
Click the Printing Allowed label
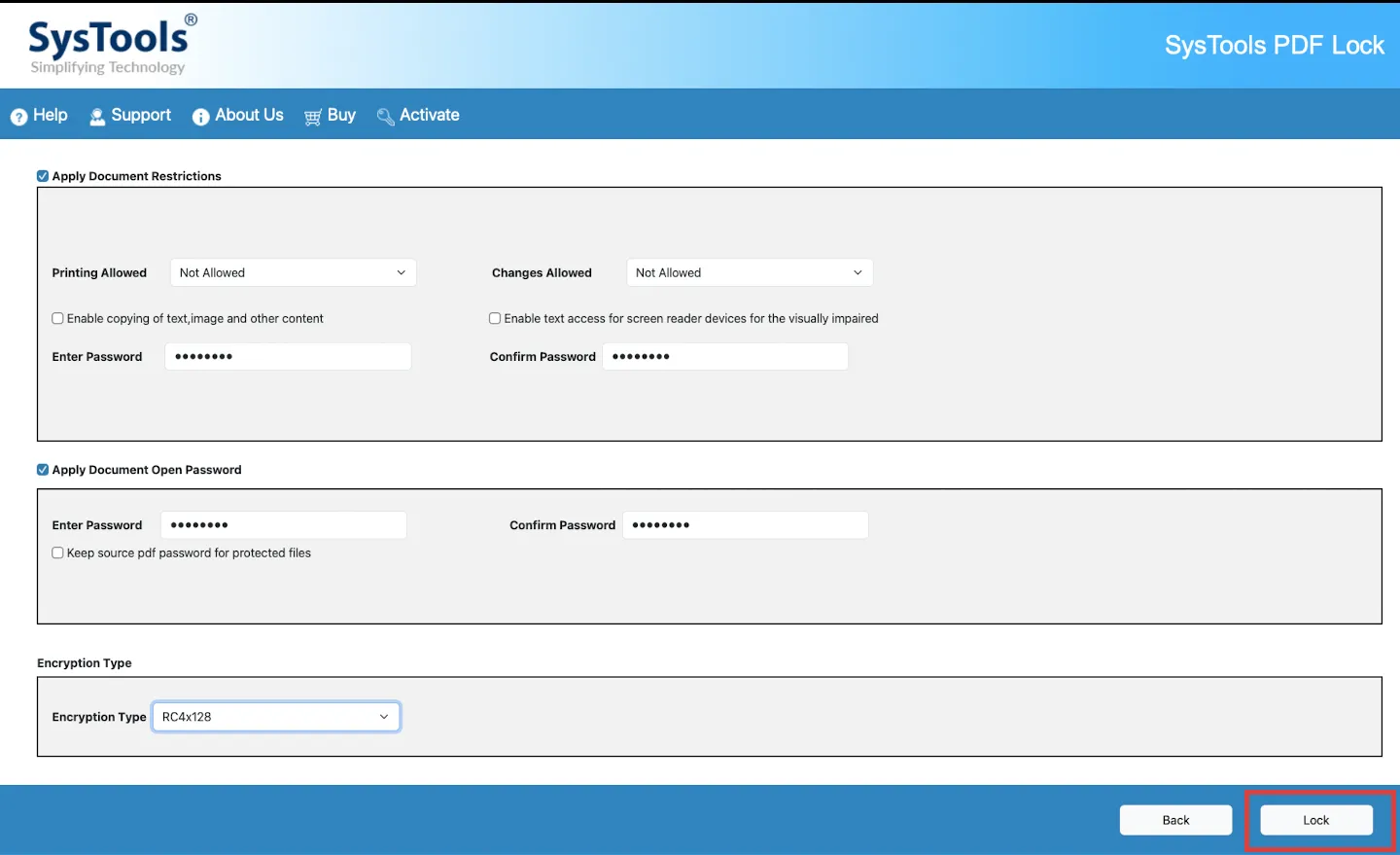(99, 273)
